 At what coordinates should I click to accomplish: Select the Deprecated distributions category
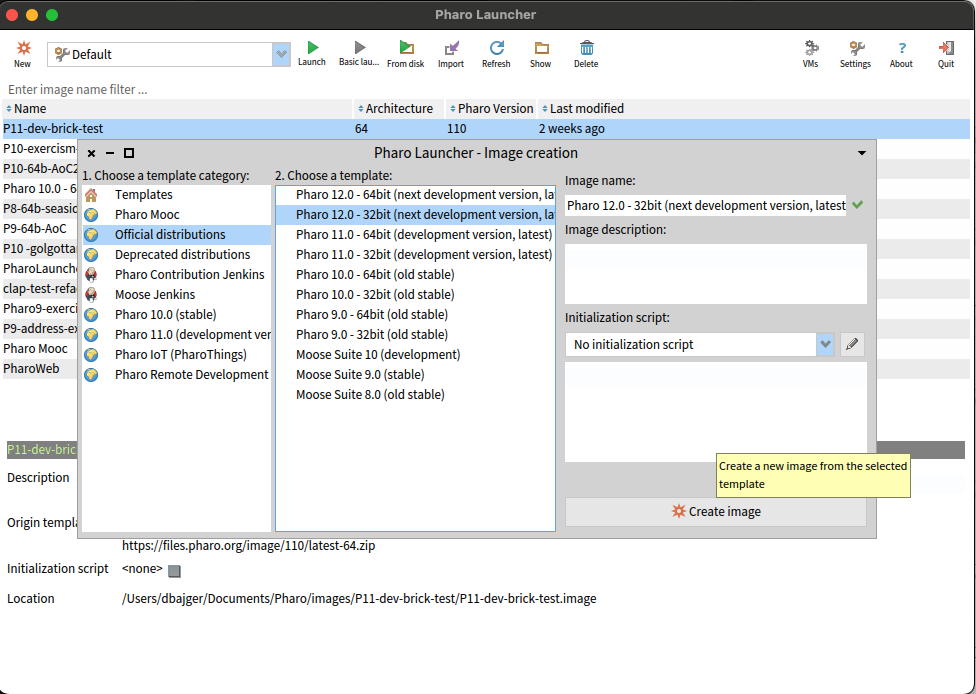pos(176,255)
